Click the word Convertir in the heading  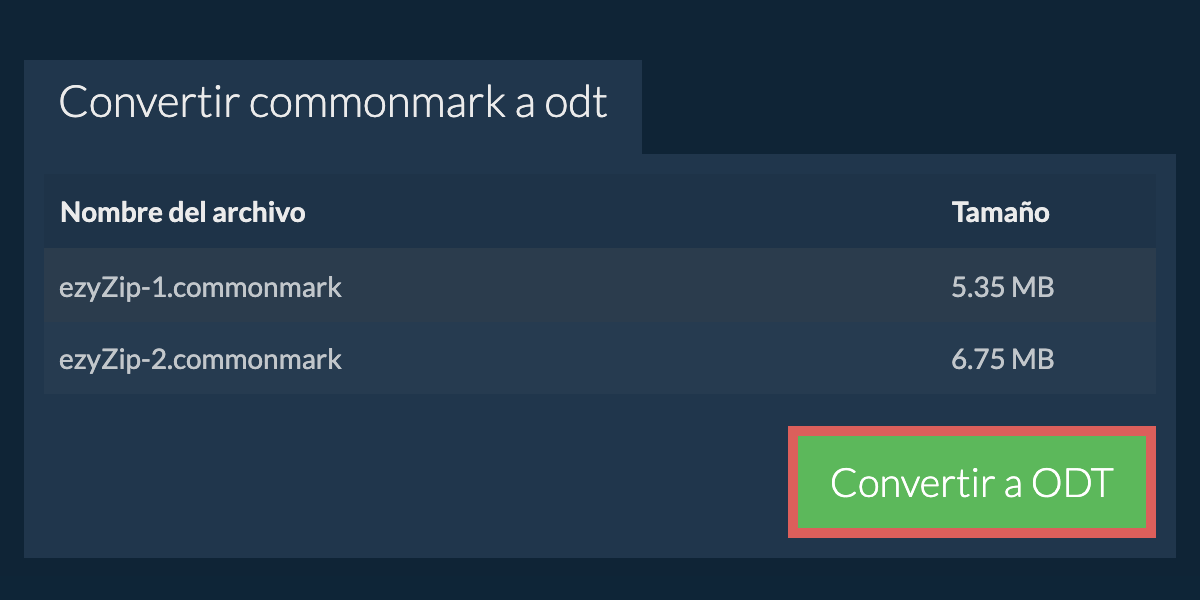(x=148, y=103)
